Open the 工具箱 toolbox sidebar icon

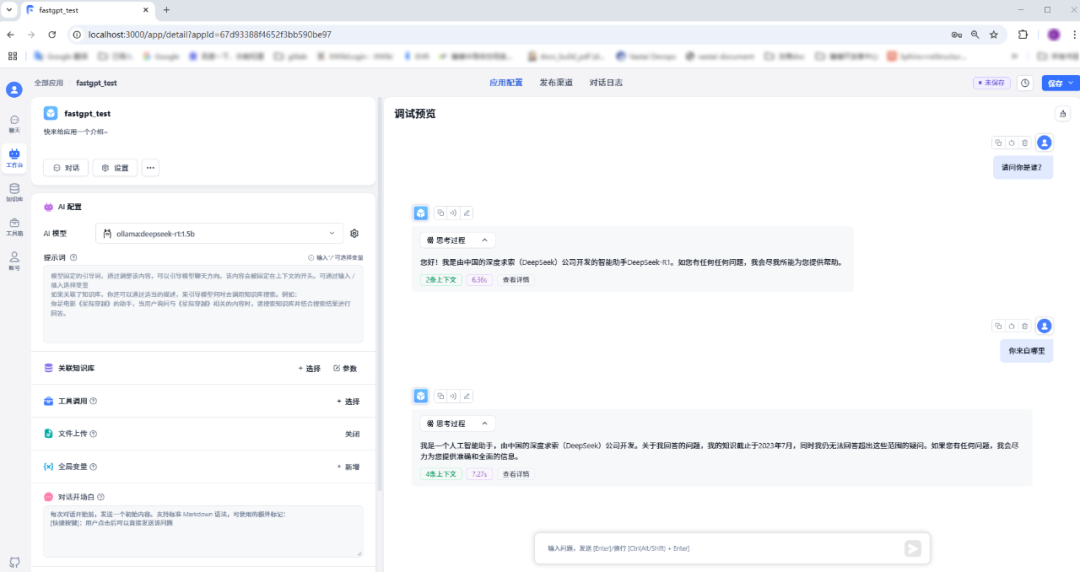14,227
